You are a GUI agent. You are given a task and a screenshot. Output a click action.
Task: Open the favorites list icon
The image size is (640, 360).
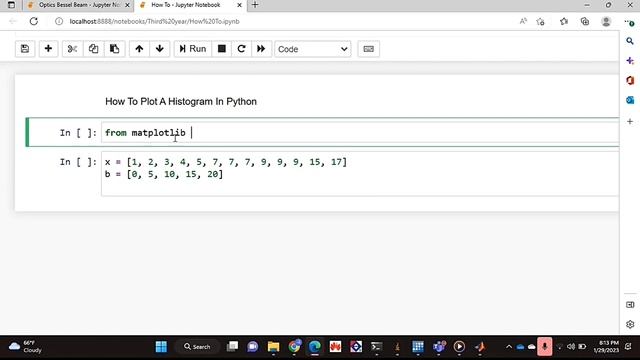(x=564, y=21)
